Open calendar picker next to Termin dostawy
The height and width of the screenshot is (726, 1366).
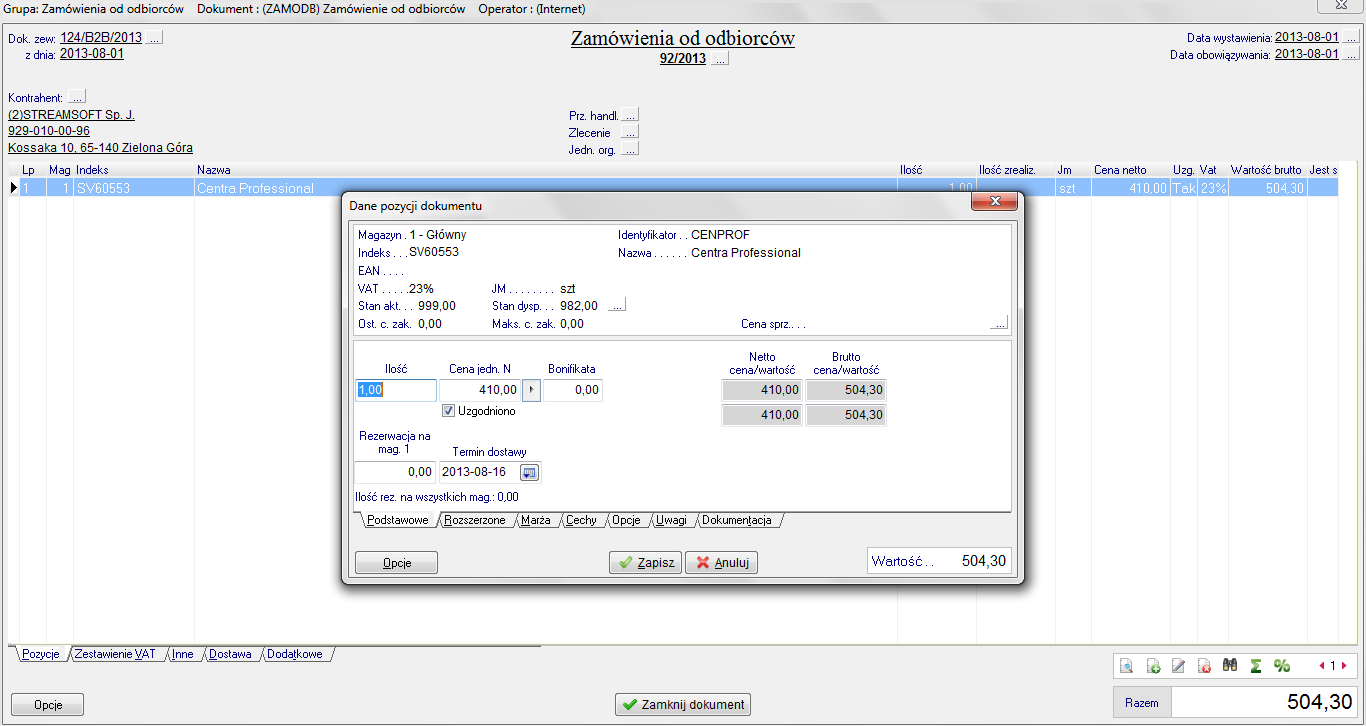530,472
